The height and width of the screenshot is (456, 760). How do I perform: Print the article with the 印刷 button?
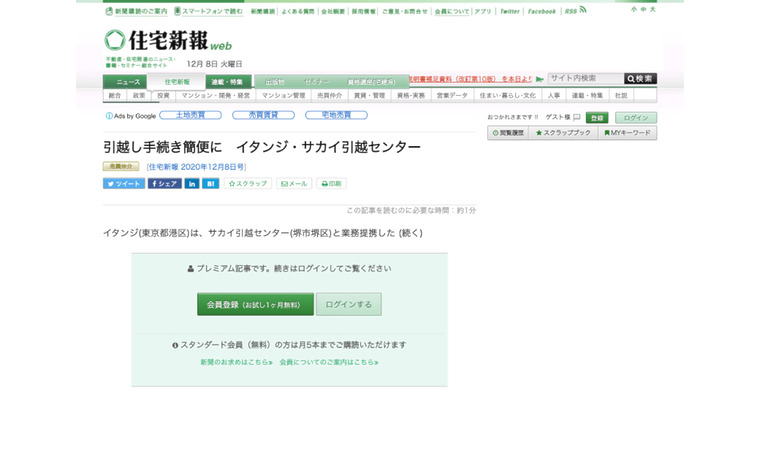point(331,184)
